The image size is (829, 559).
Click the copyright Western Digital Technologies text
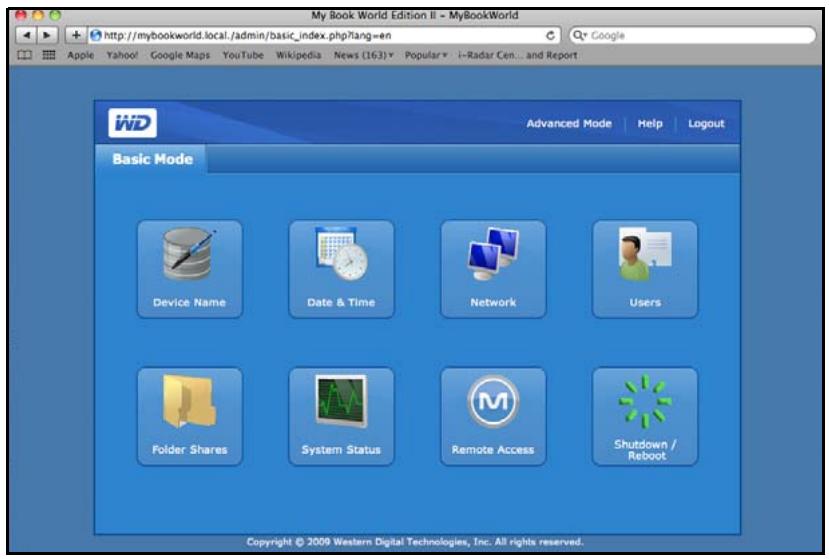point(414,542)
